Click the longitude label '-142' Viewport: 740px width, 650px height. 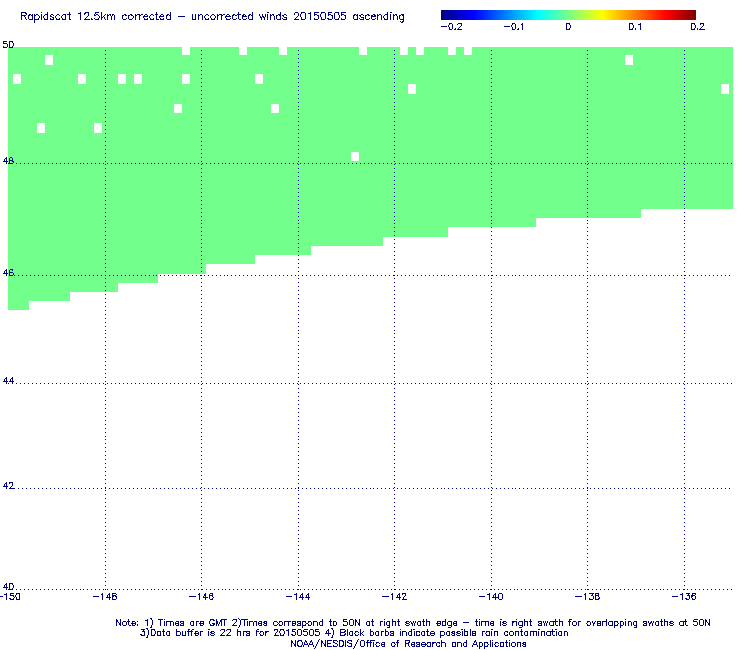[394, 597]
